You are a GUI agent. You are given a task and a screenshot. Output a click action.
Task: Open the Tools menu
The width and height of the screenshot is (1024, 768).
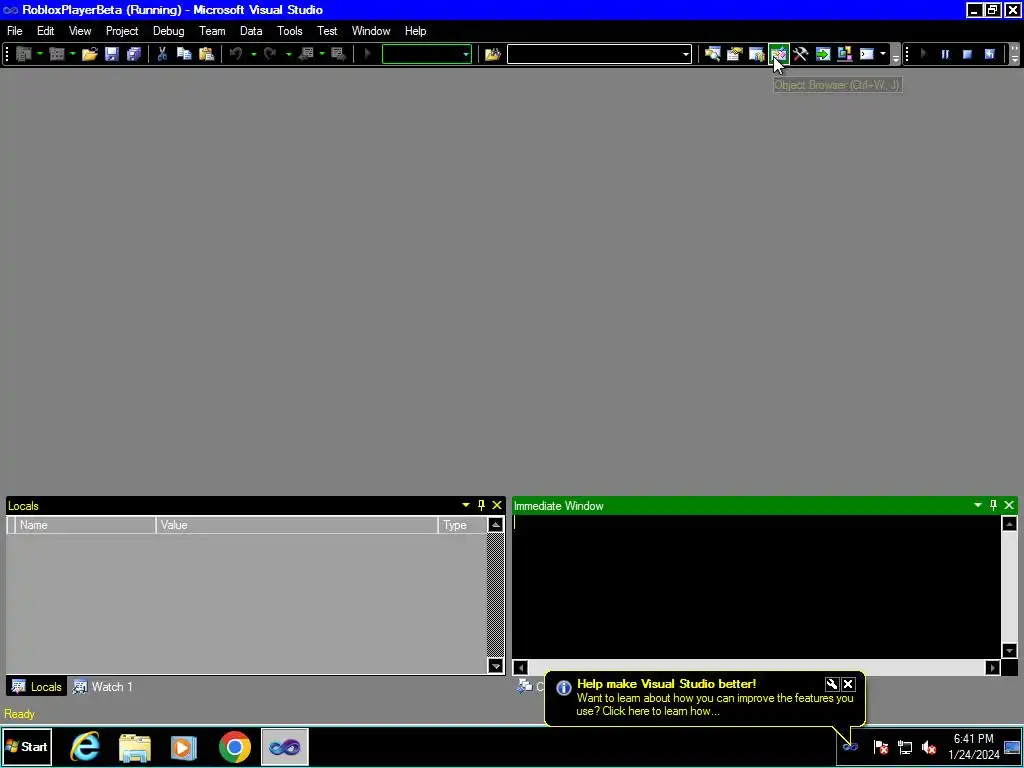click(x=289, y=31)
